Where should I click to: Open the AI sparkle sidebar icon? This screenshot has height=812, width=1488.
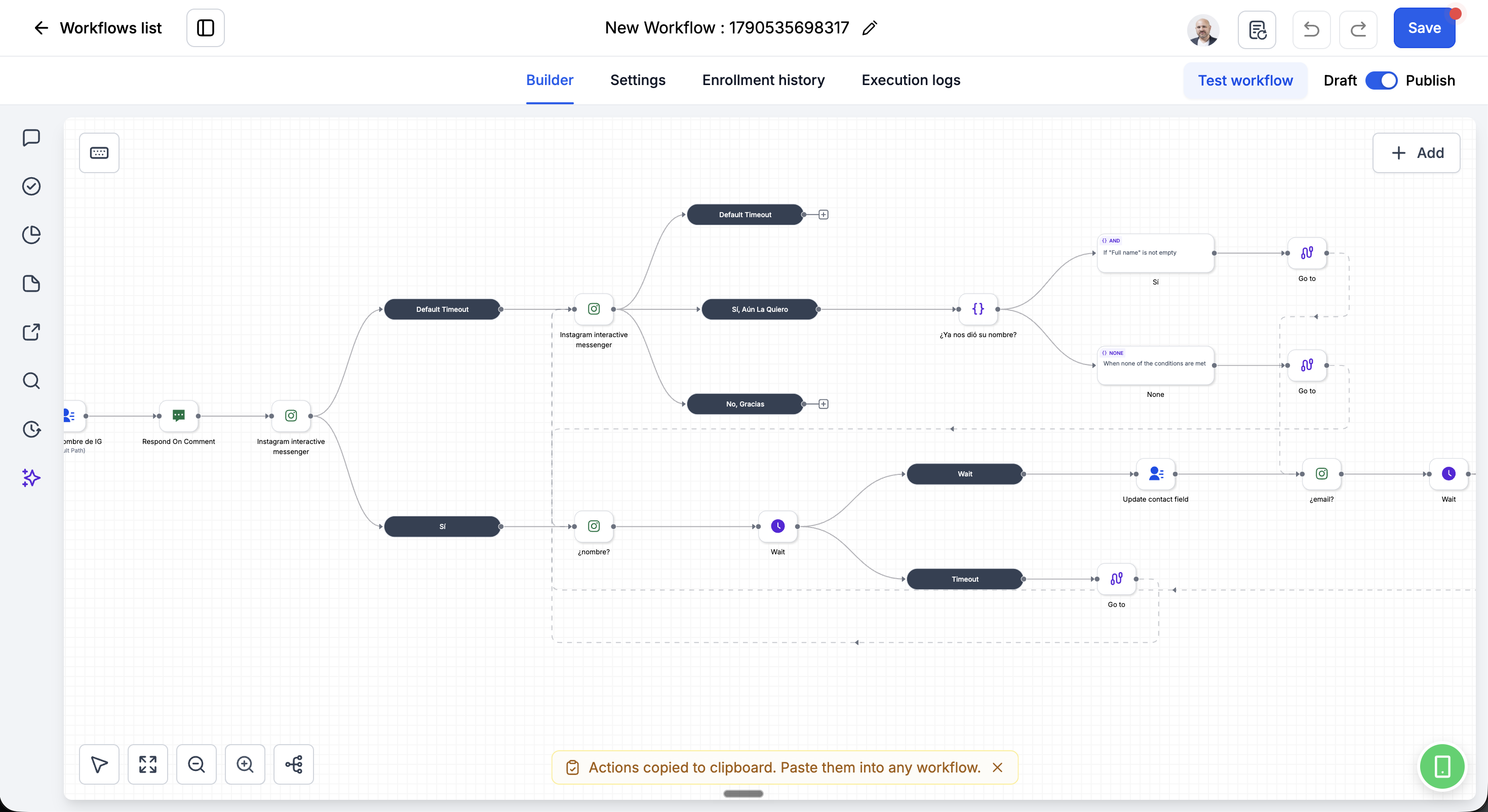click(x=31, y=477)
